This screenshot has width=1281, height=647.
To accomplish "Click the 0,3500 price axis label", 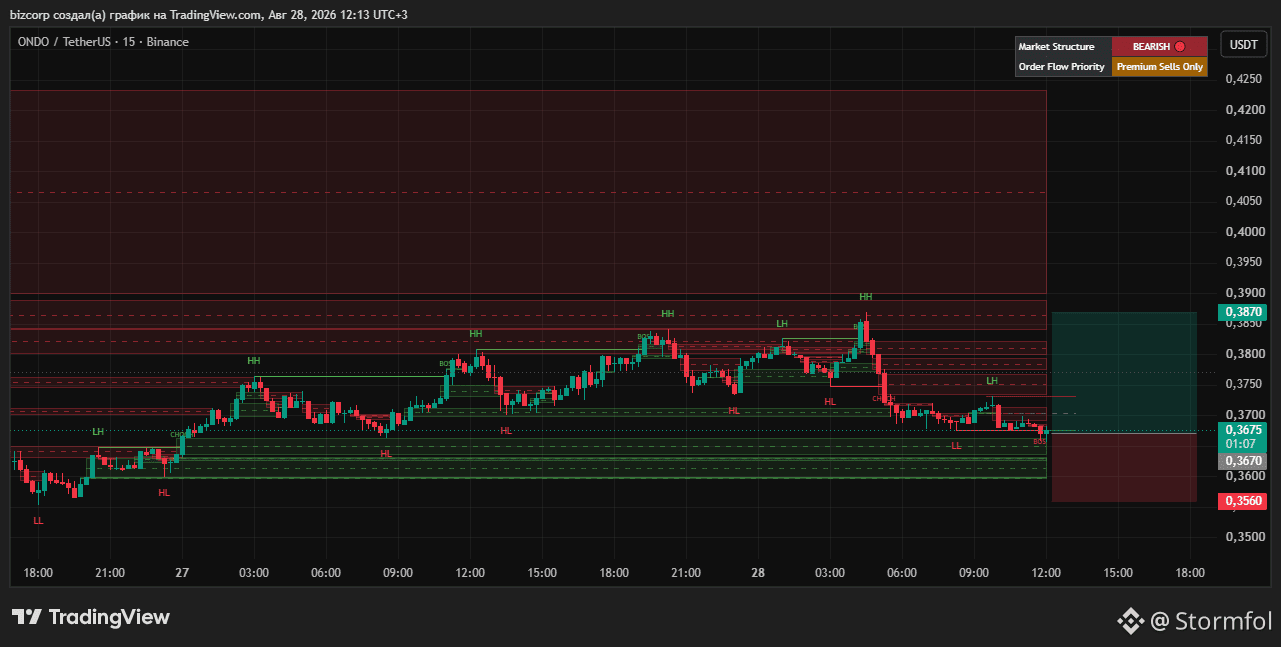I will pos(1245,537).
